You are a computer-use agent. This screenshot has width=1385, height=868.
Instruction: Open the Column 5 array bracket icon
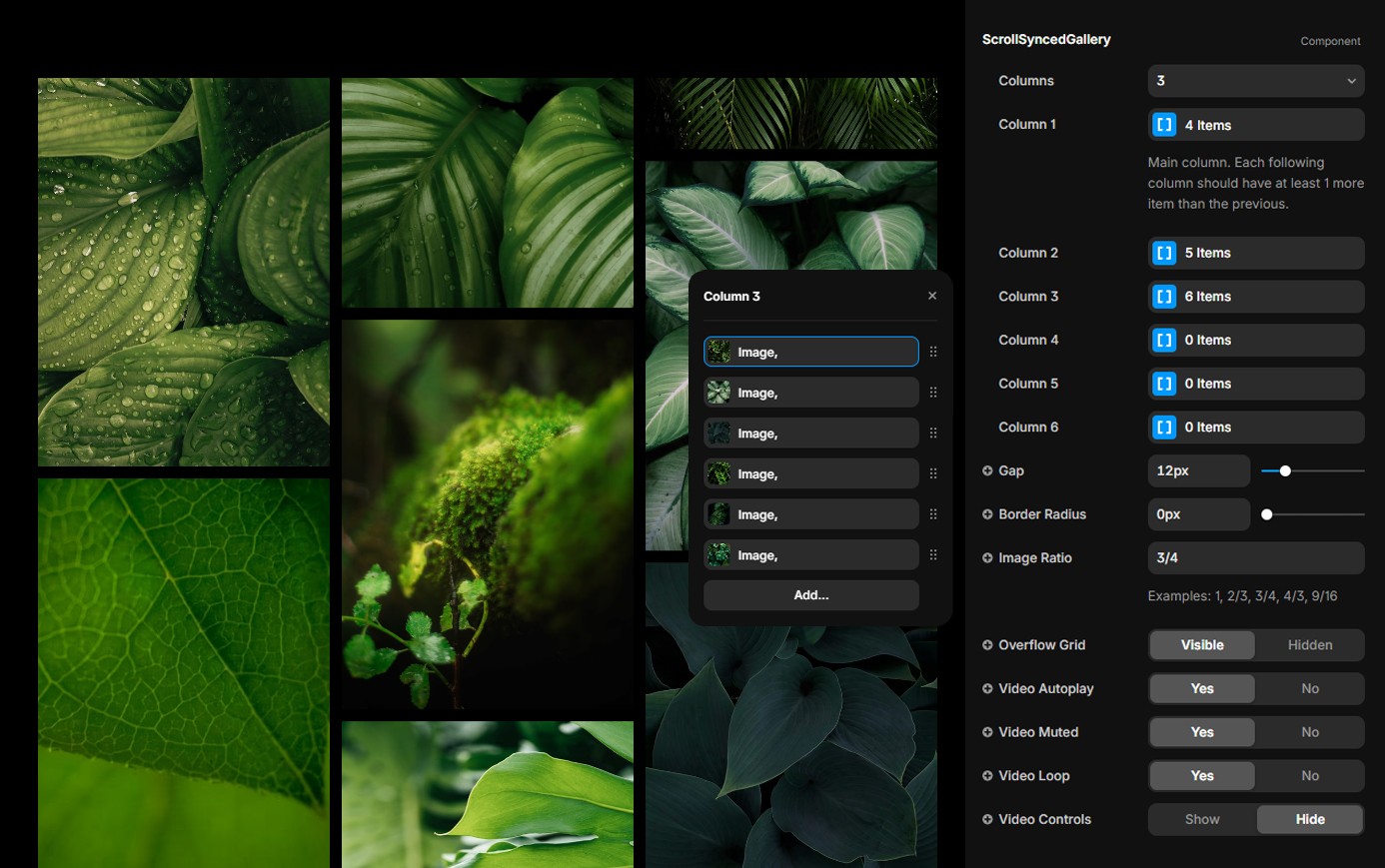point(1164,384)
